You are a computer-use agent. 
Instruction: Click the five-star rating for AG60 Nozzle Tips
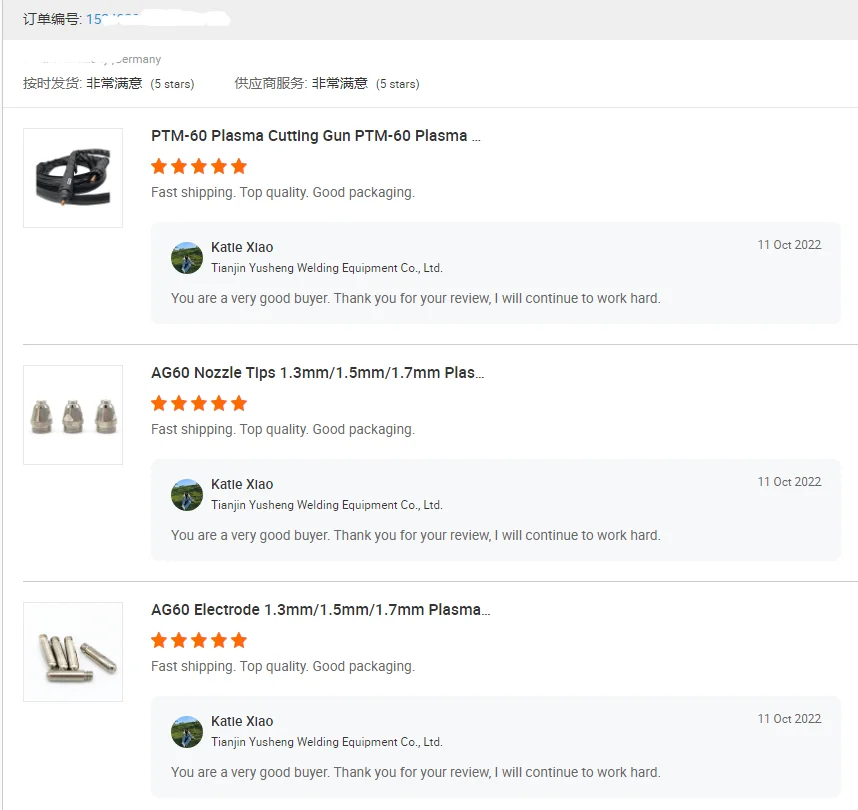click(199, 403)
